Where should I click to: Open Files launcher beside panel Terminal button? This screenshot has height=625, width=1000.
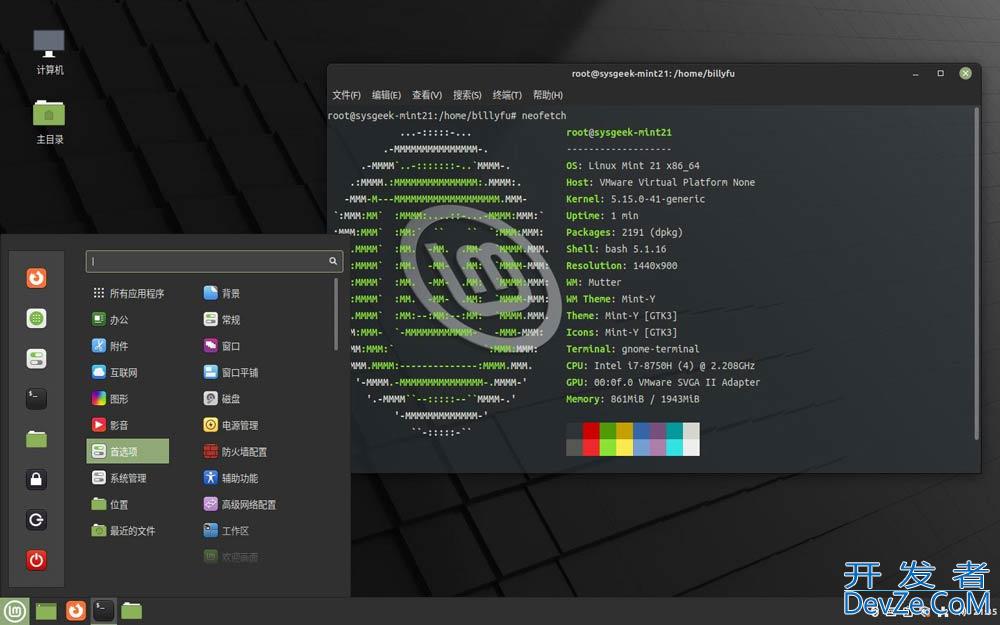(x=131, y=611)
